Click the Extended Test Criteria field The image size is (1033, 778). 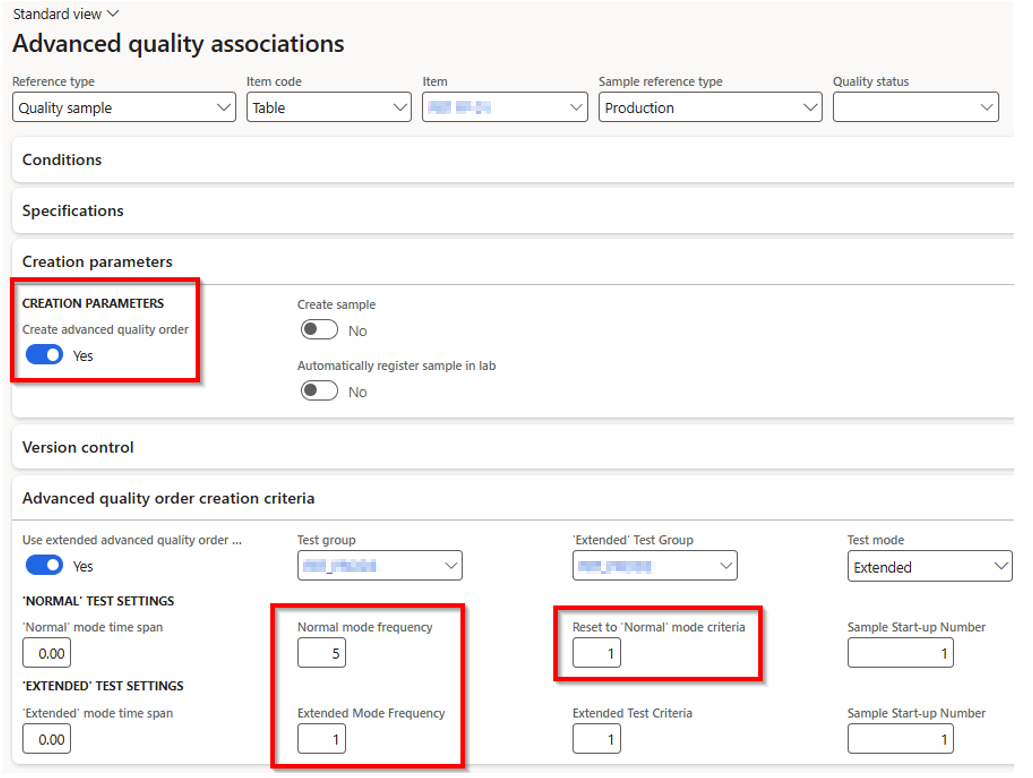click(x=596, y=740)
